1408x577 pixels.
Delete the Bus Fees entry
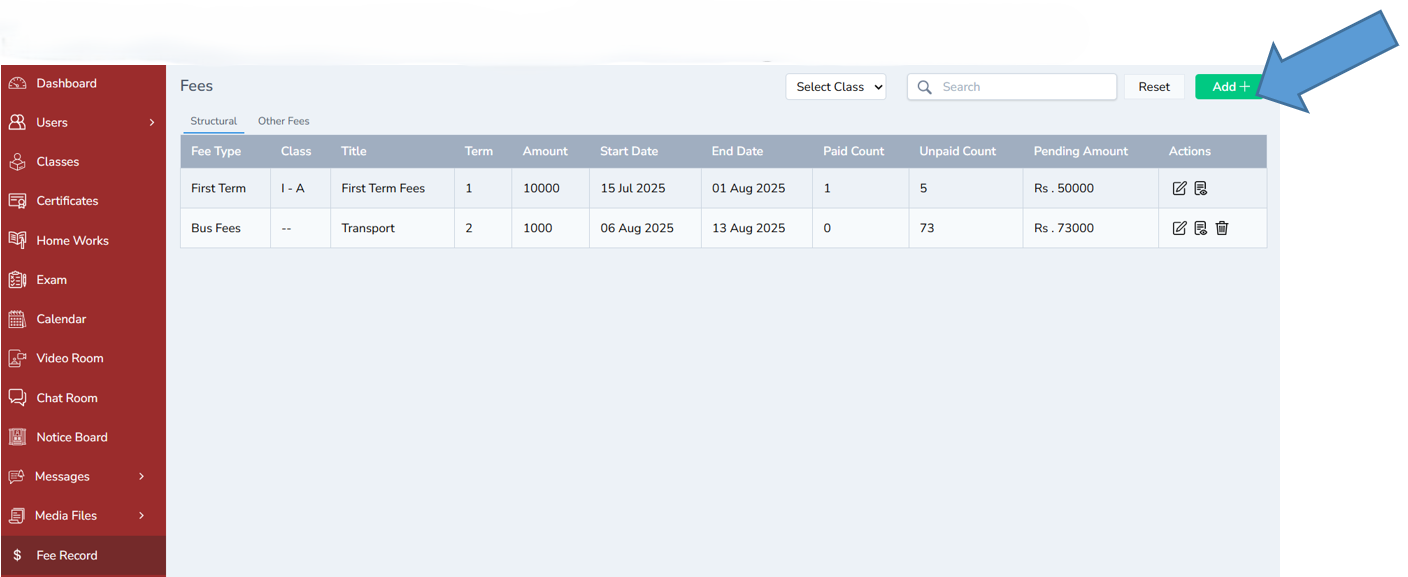point(1221,228)
